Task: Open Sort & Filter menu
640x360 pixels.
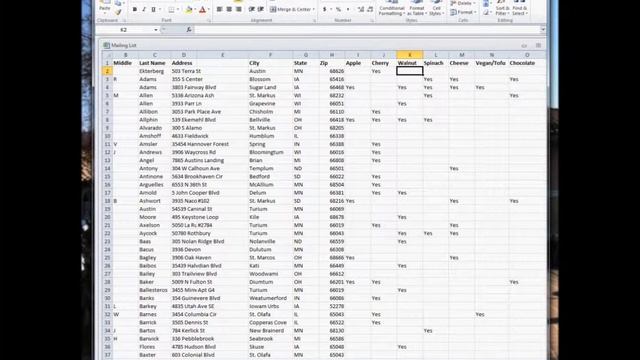Action: pos(502,8)
